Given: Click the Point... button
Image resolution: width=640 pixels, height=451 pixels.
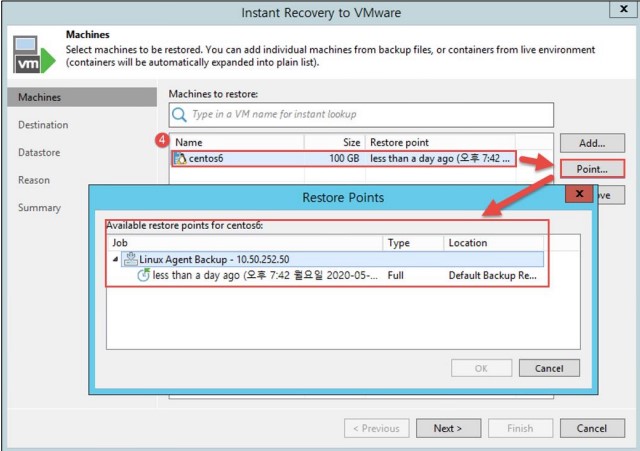Looking at the screenshot, I should pos(592,169).
